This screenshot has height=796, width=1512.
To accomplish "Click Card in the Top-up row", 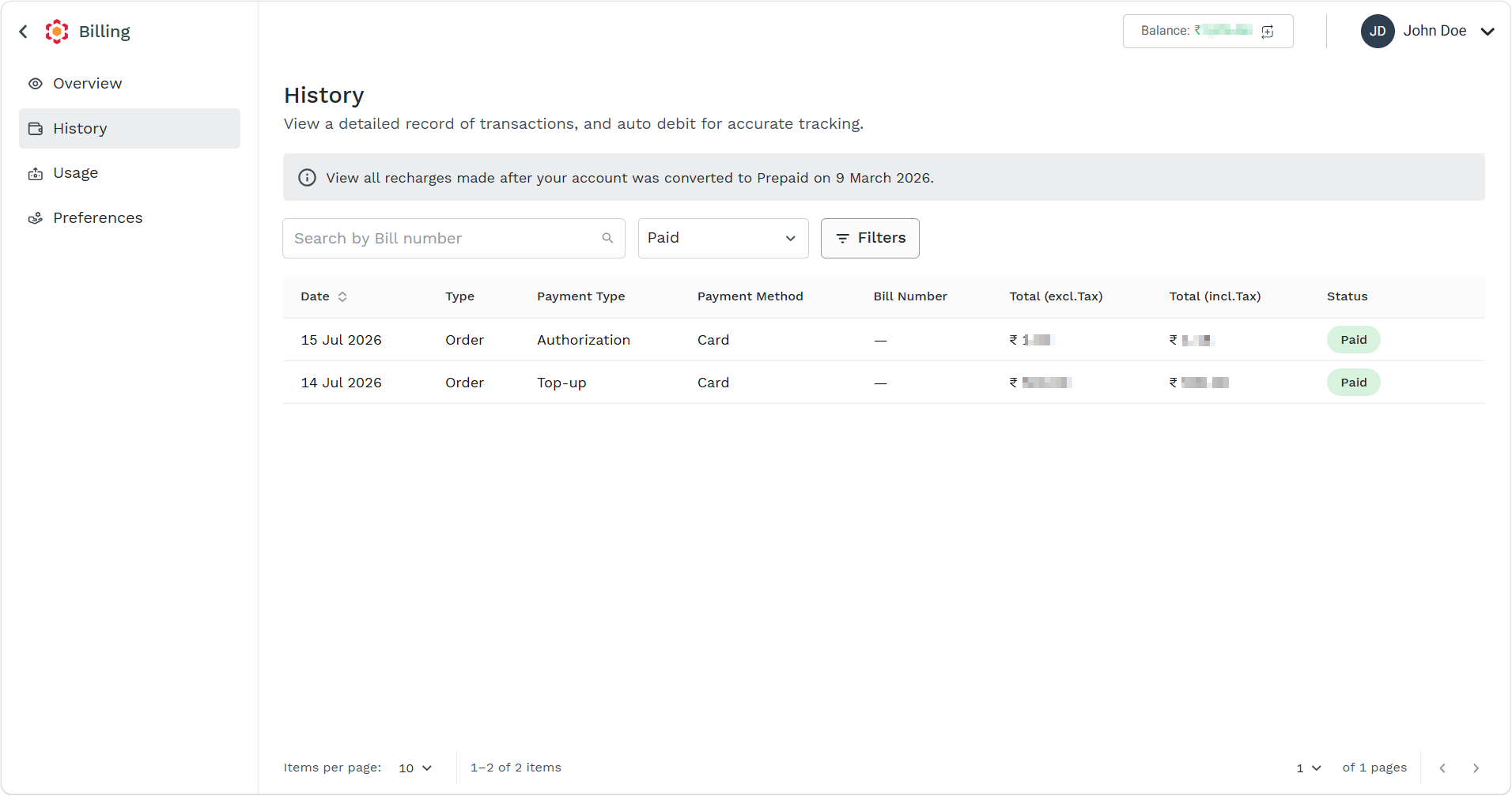I will (x=713, y=383).
